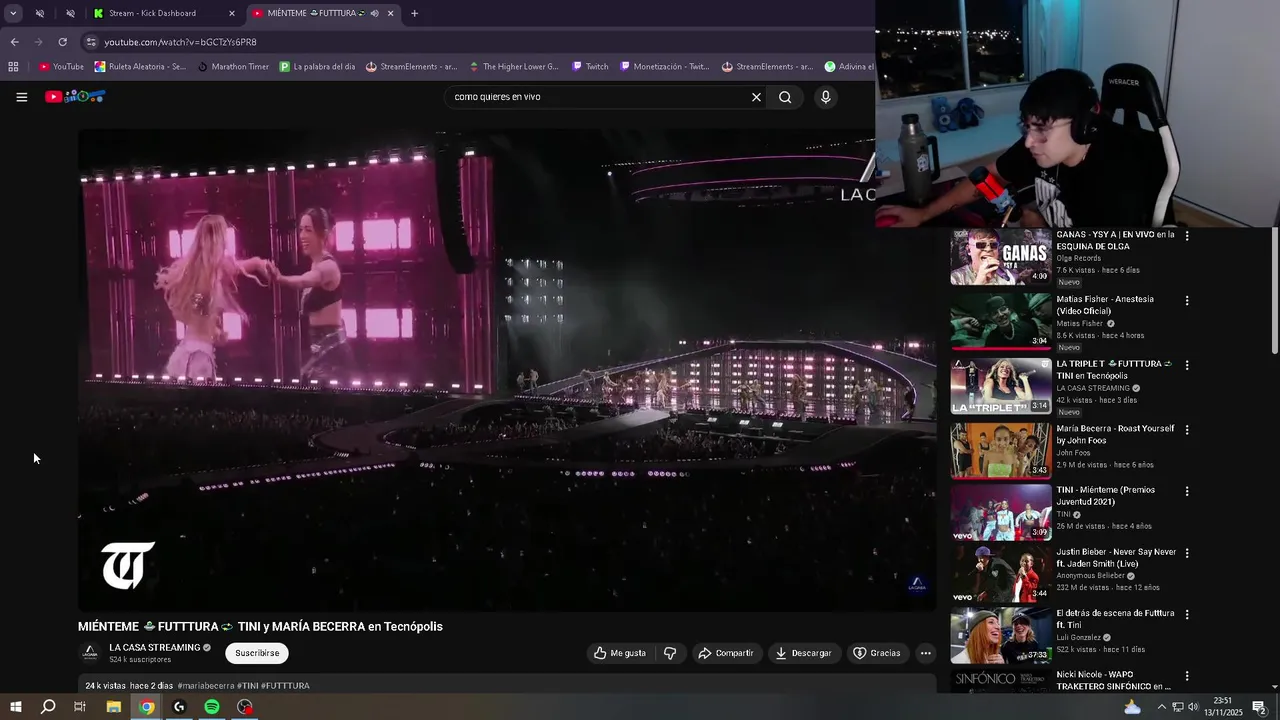Go back with the browser back arrow
This screenshot has height=720, width=1280.
pyautogui.click(x=14, y=42)
